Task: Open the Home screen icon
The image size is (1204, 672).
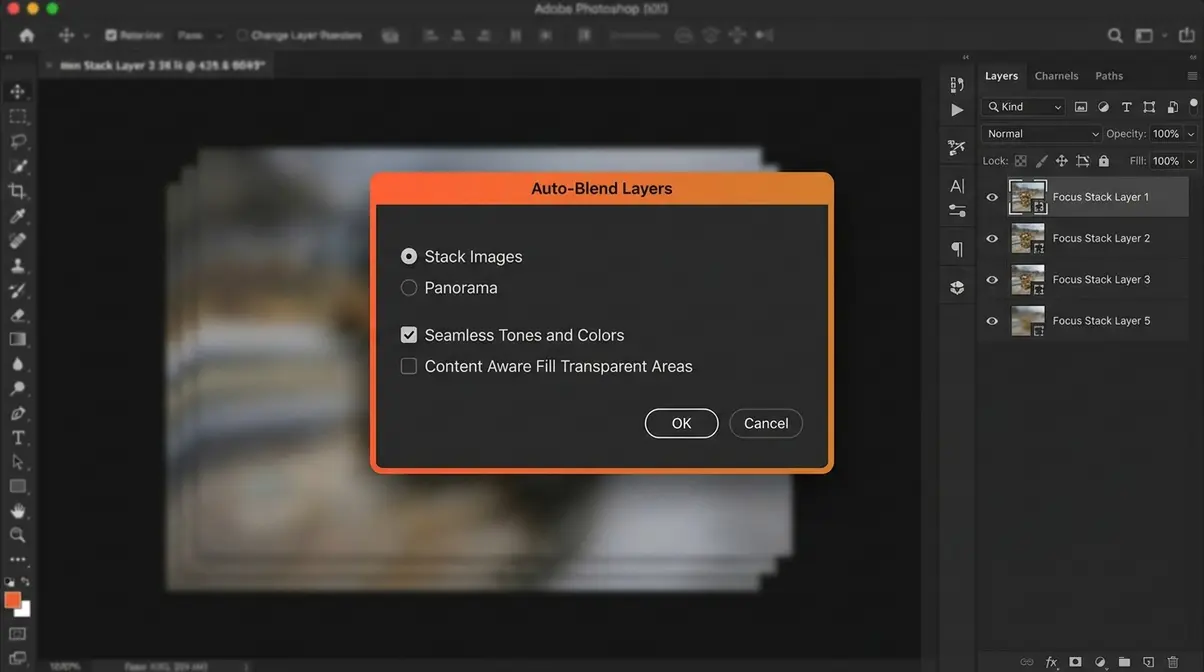Action: [x=27, y=35]
